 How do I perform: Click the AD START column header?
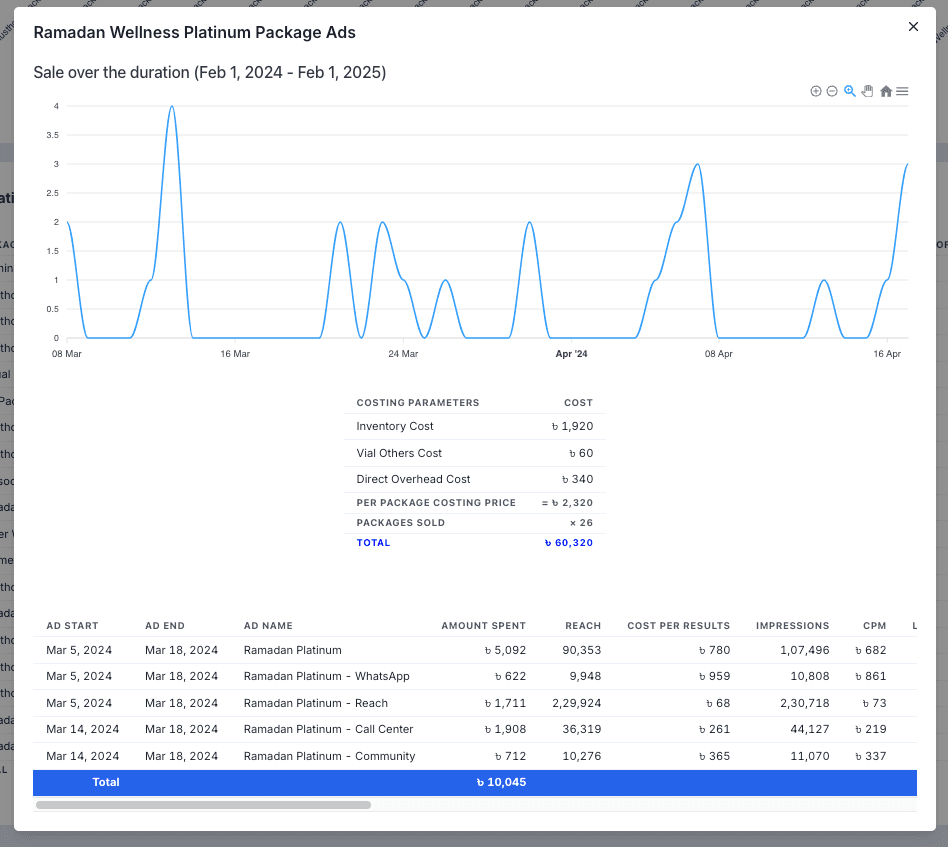(72, 626)
